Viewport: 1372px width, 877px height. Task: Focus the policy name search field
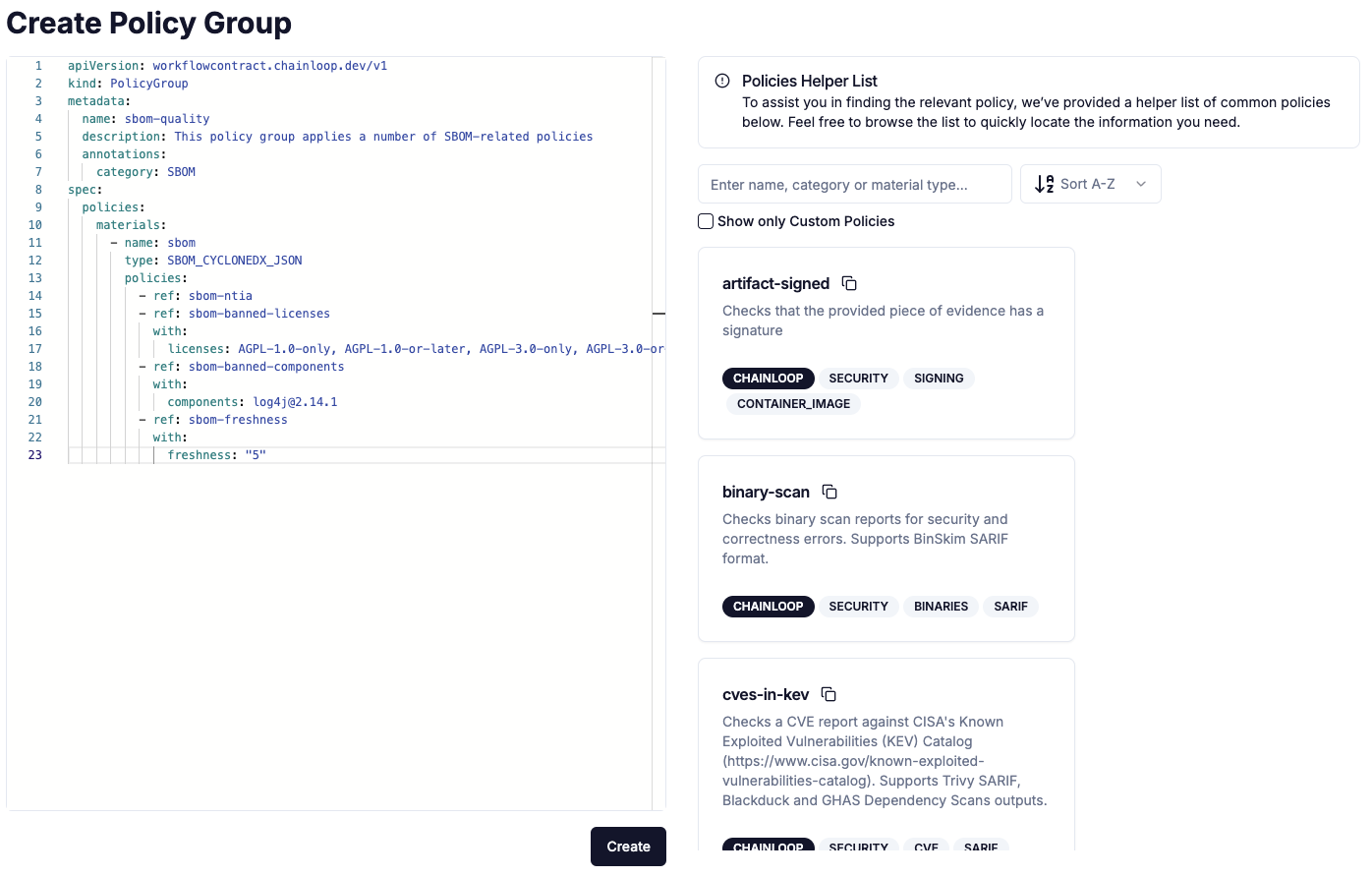pyautogui.click(x=854, y=185)
